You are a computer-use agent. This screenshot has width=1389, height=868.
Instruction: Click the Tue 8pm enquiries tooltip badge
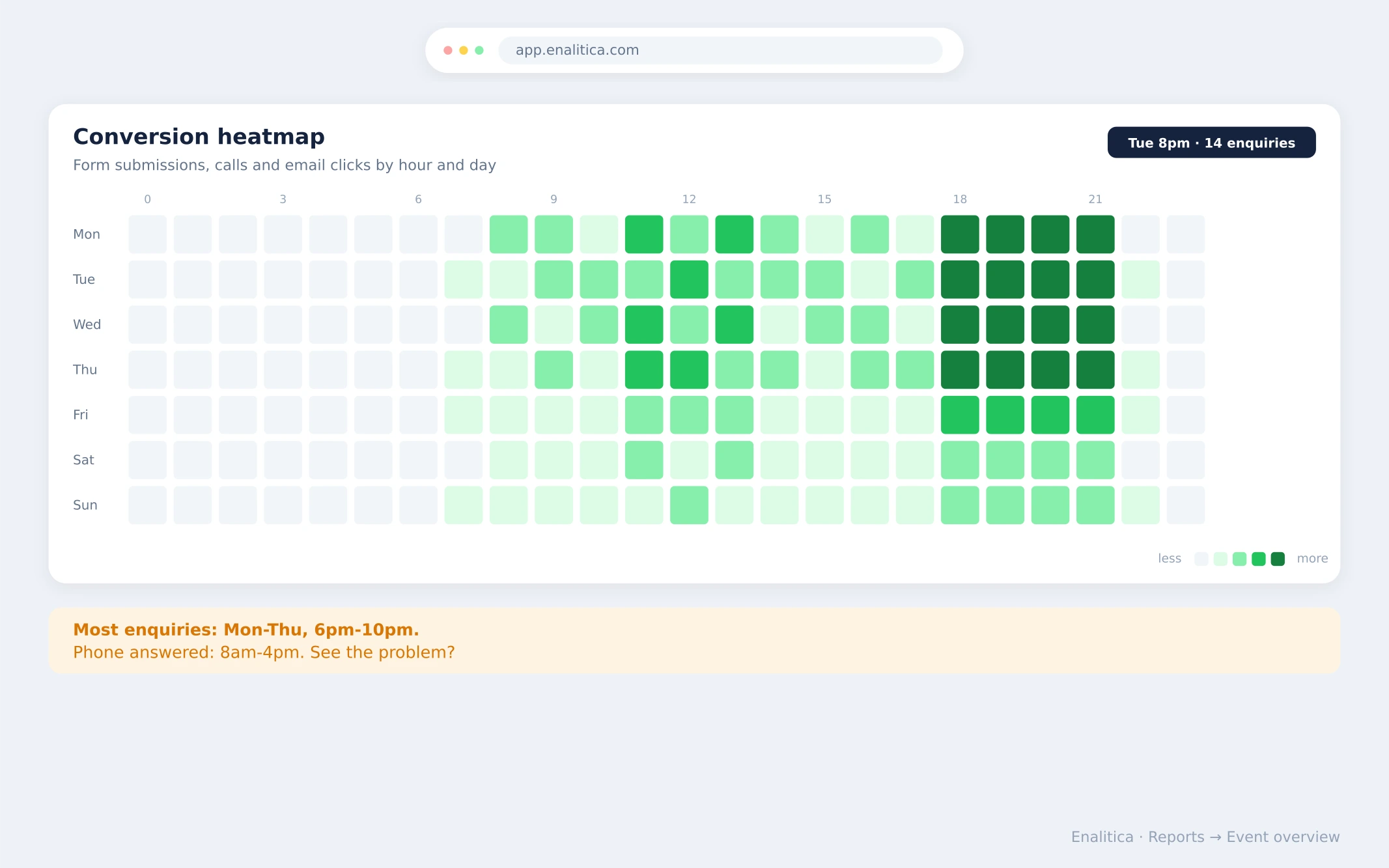pyautogui.click(x=1211, y=143)
